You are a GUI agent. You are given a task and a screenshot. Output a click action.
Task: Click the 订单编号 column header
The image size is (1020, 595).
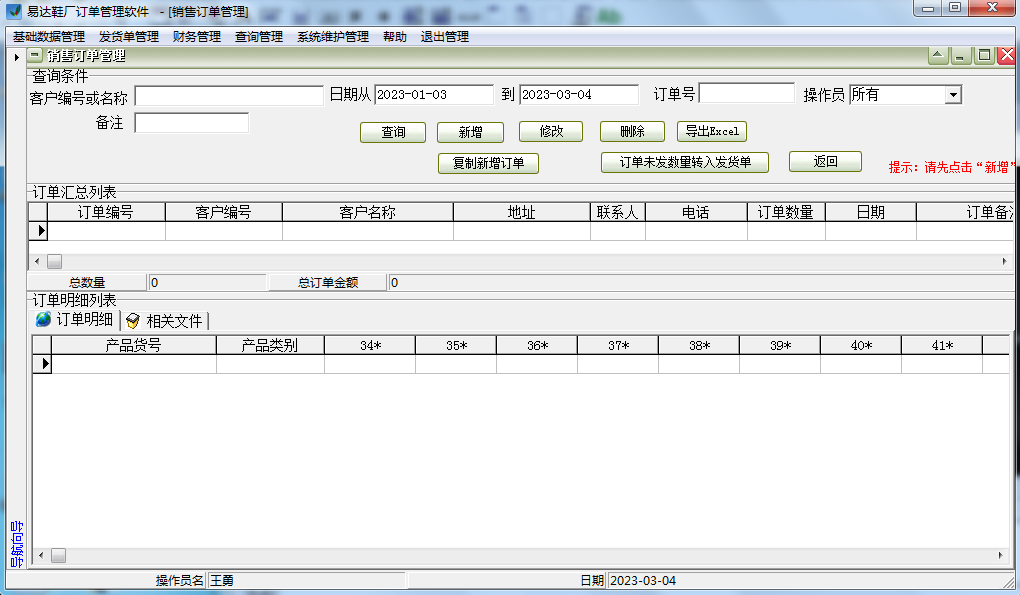(106, 212)
